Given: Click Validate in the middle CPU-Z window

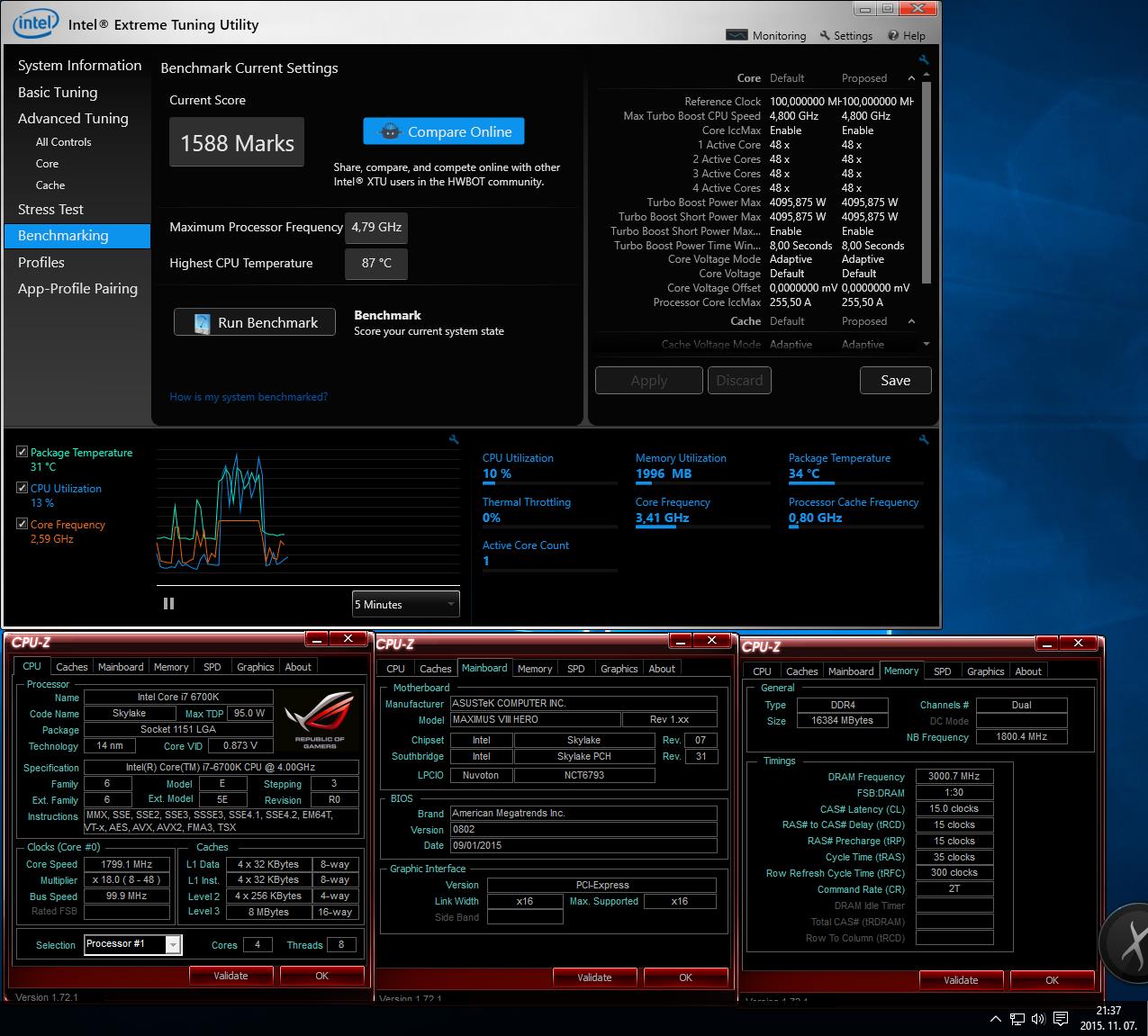Looking at the screenshot, I should [x=594, y=977].
